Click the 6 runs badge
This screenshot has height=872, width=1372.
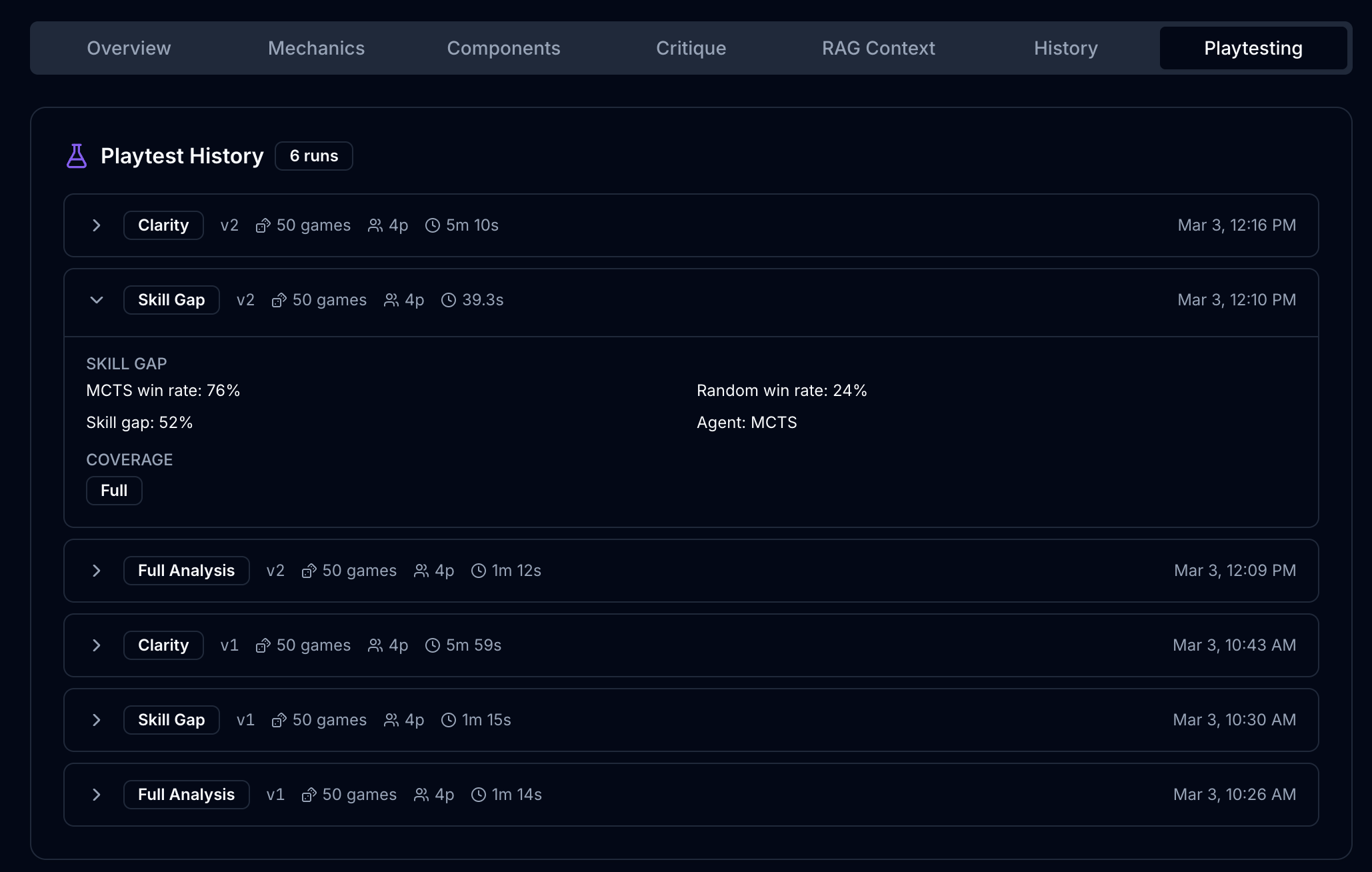pos(313,155)
